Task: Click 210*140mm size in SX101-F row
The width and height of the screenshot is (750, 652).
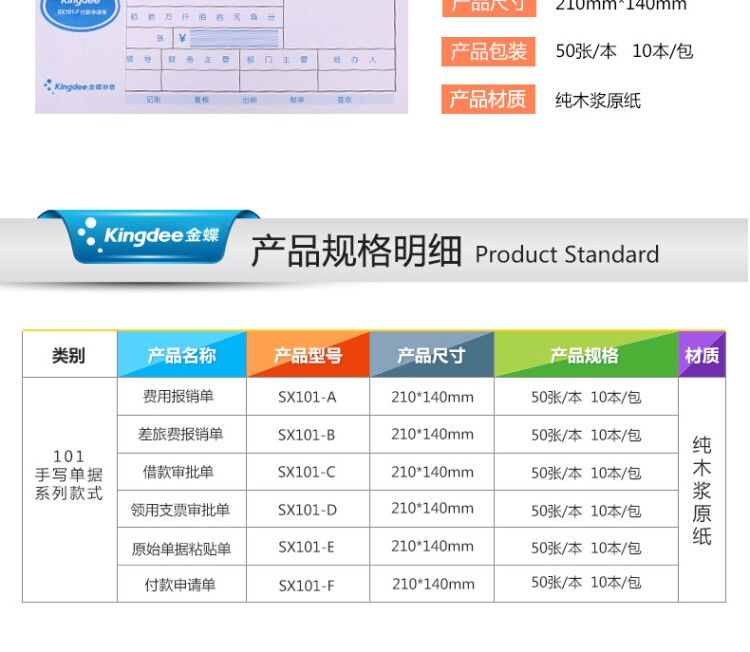Action: point(433,584)
